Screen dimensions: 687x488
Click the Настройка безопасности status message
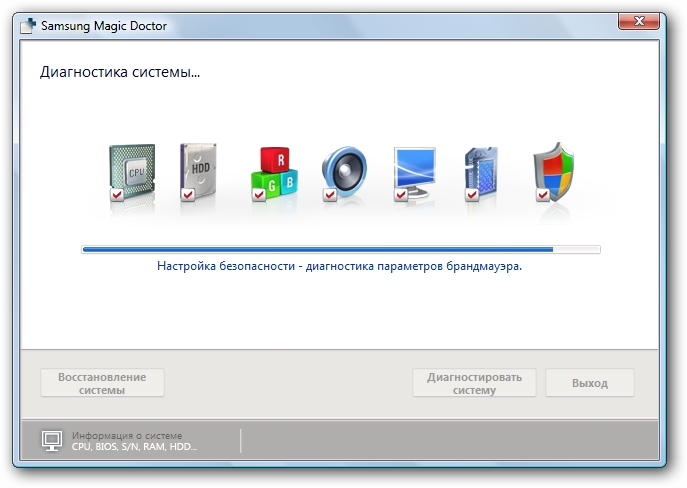[340, 266]
